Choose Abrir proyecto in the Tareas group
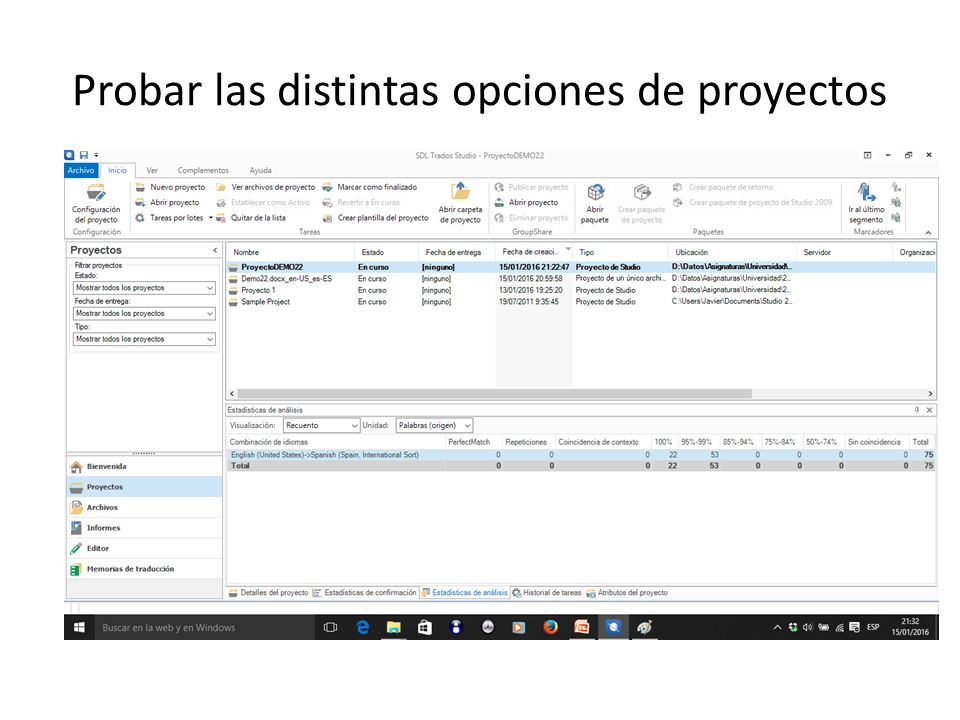 [168, 203]
